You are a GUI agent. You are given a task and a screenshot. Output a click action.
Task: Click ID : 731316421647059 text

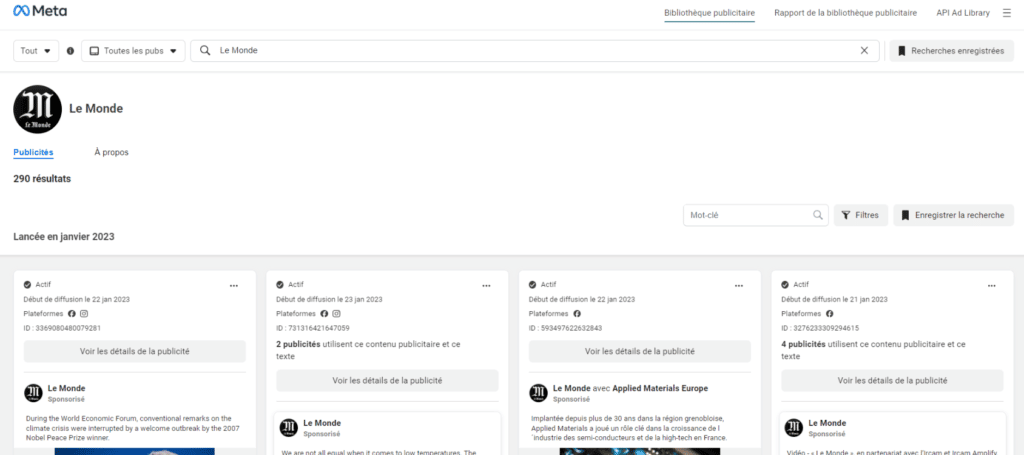313,328
